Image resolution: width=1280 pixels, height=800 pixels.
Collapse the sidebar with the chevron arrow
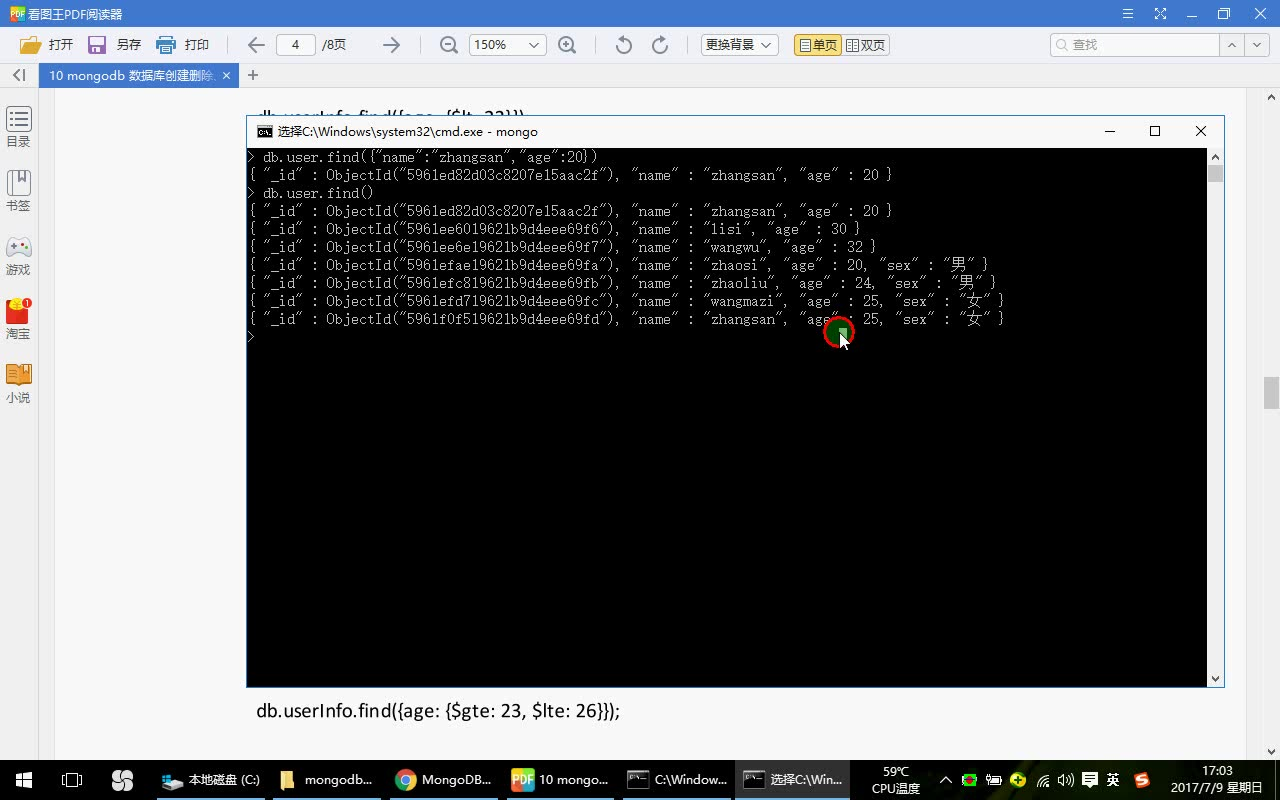pyautogui.click(x=17, y=75)
